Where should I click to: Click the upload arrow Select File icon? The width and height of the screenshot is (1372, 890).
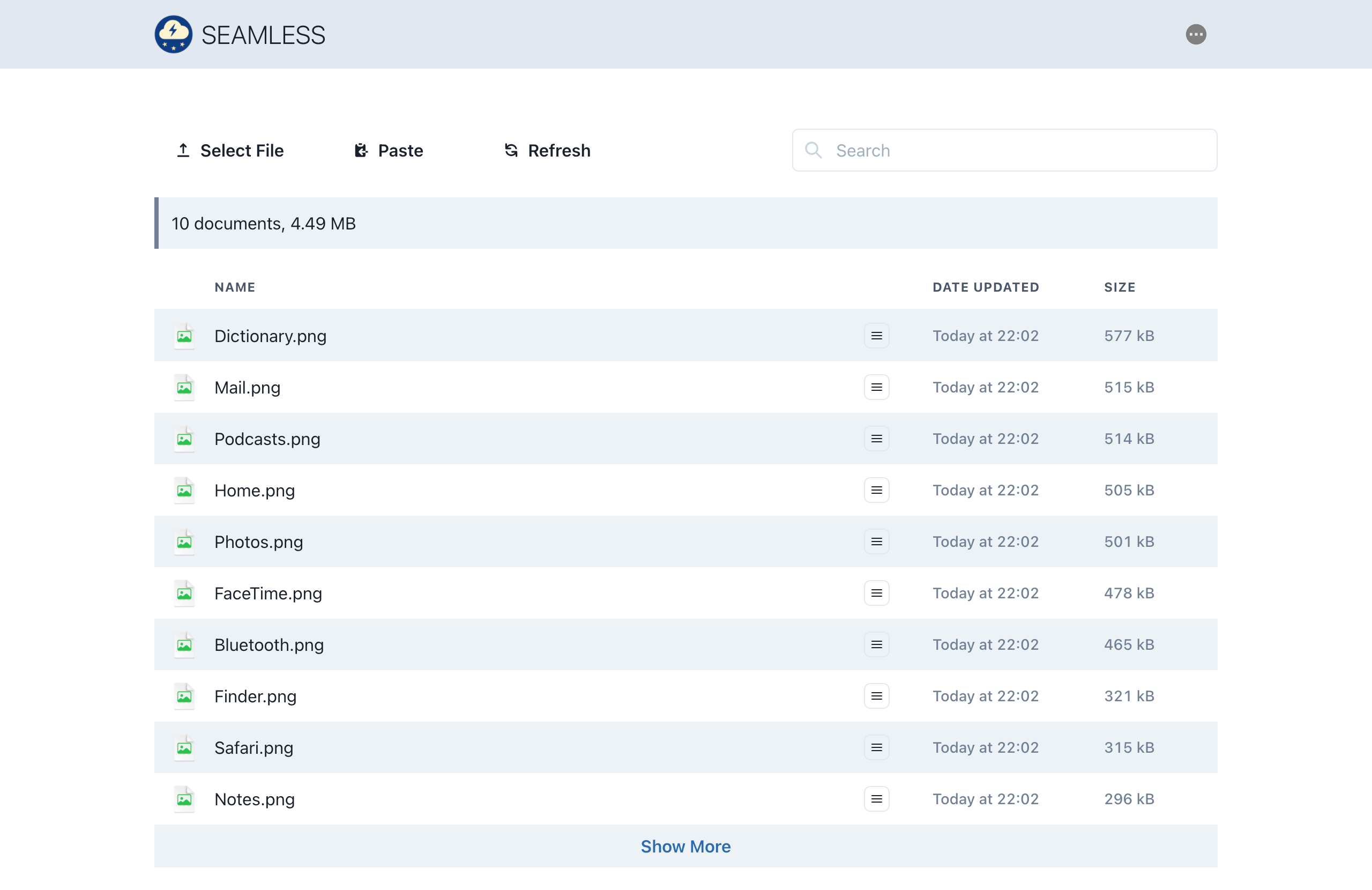183,151
